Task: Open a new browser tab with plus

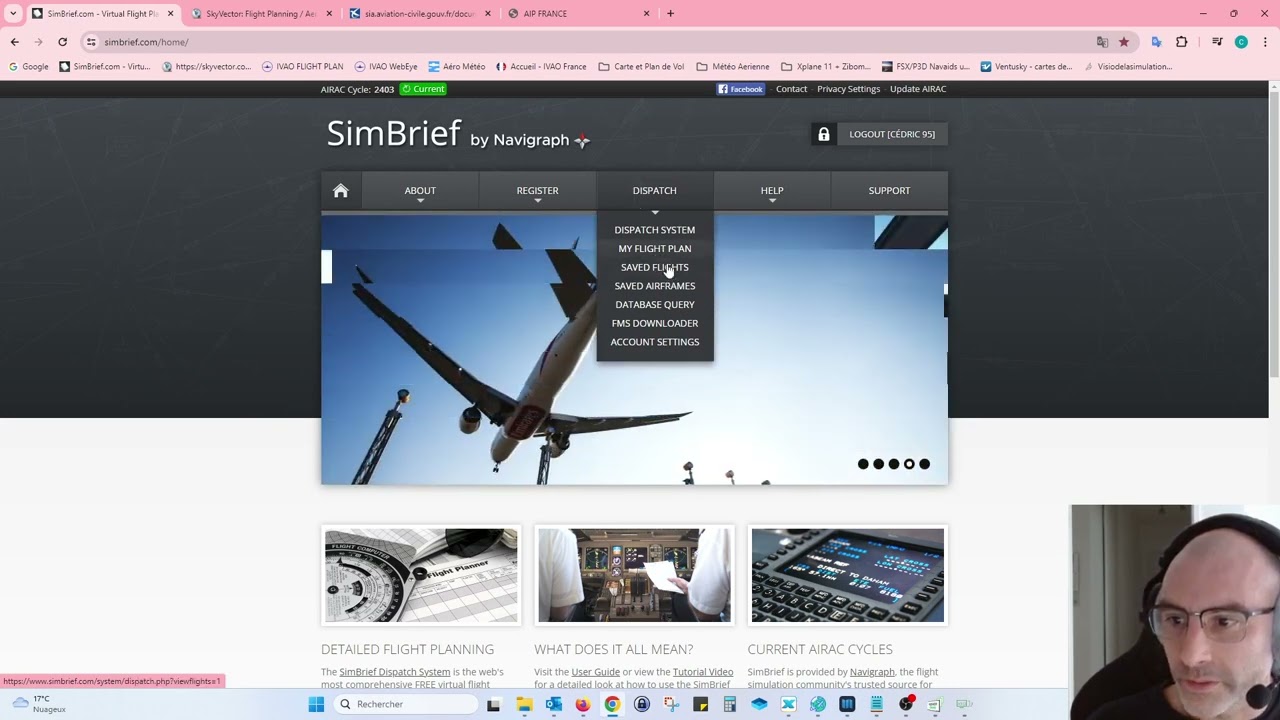Action: (x=670, y=13)
